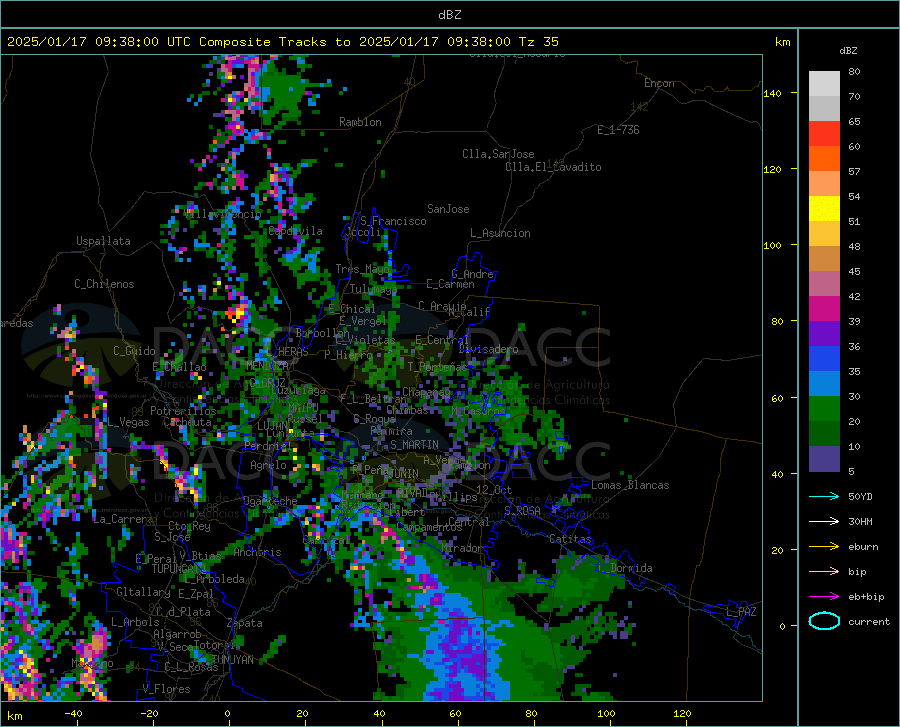The height and width of the screenshot is (727, 900).
Task: Click the Lomas_Blancas place label
Action: click(630, 485)
